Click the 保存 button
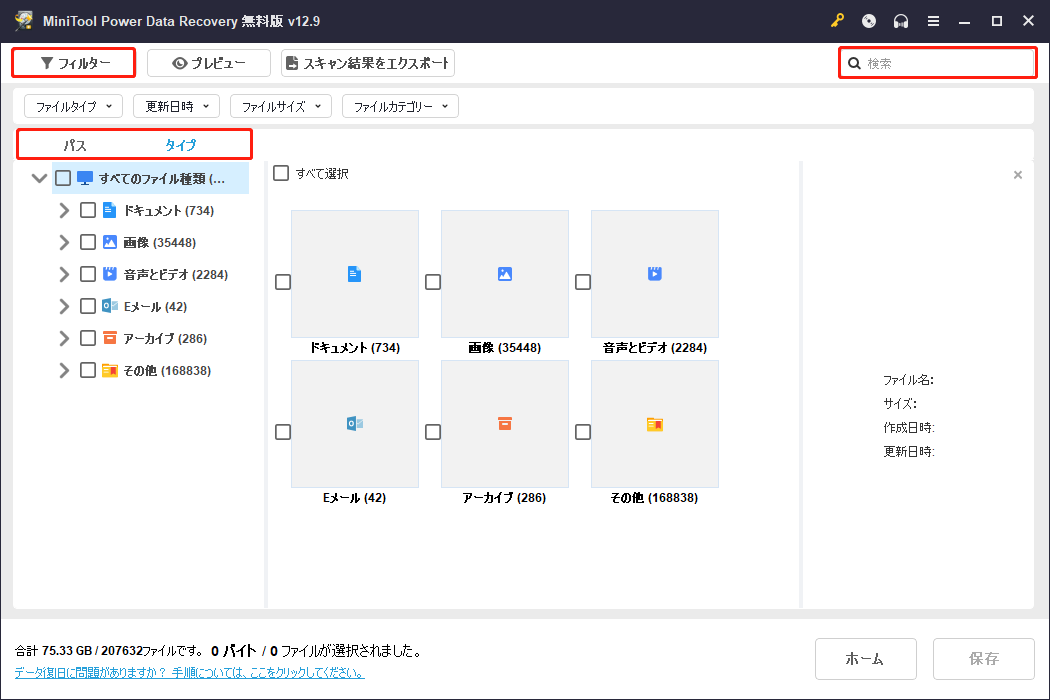 pos(984,658)
